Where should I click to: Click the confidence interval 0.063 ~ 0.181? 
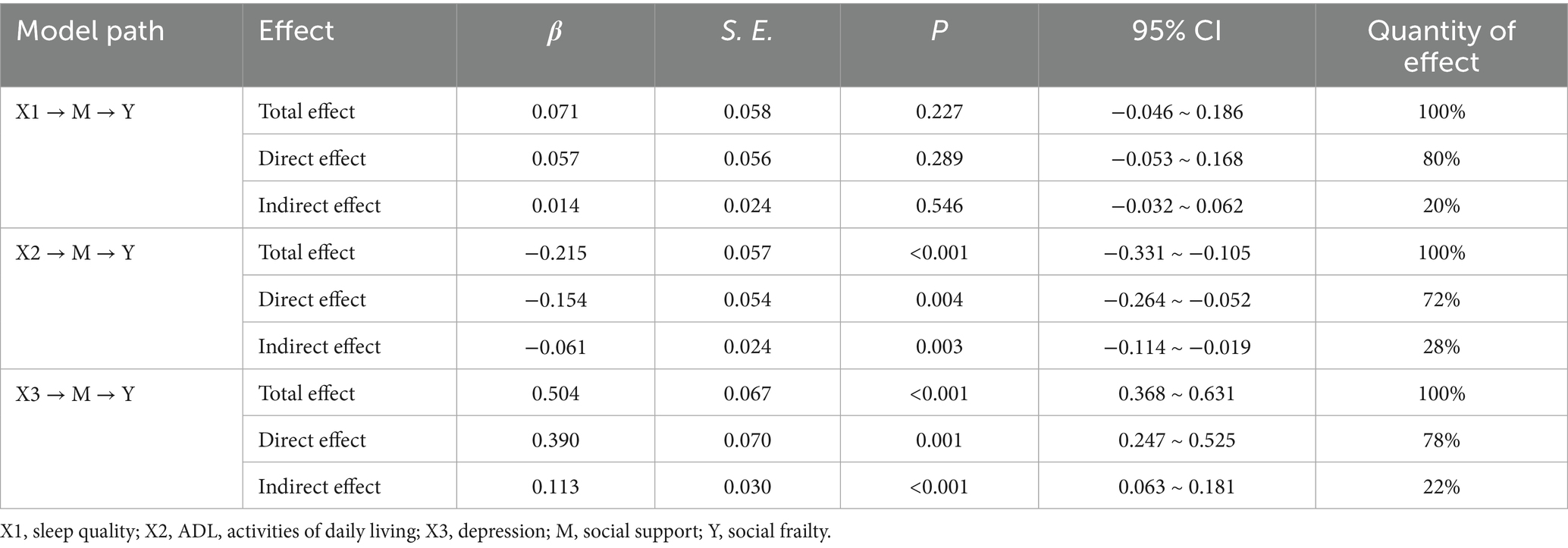(1176, 487)
